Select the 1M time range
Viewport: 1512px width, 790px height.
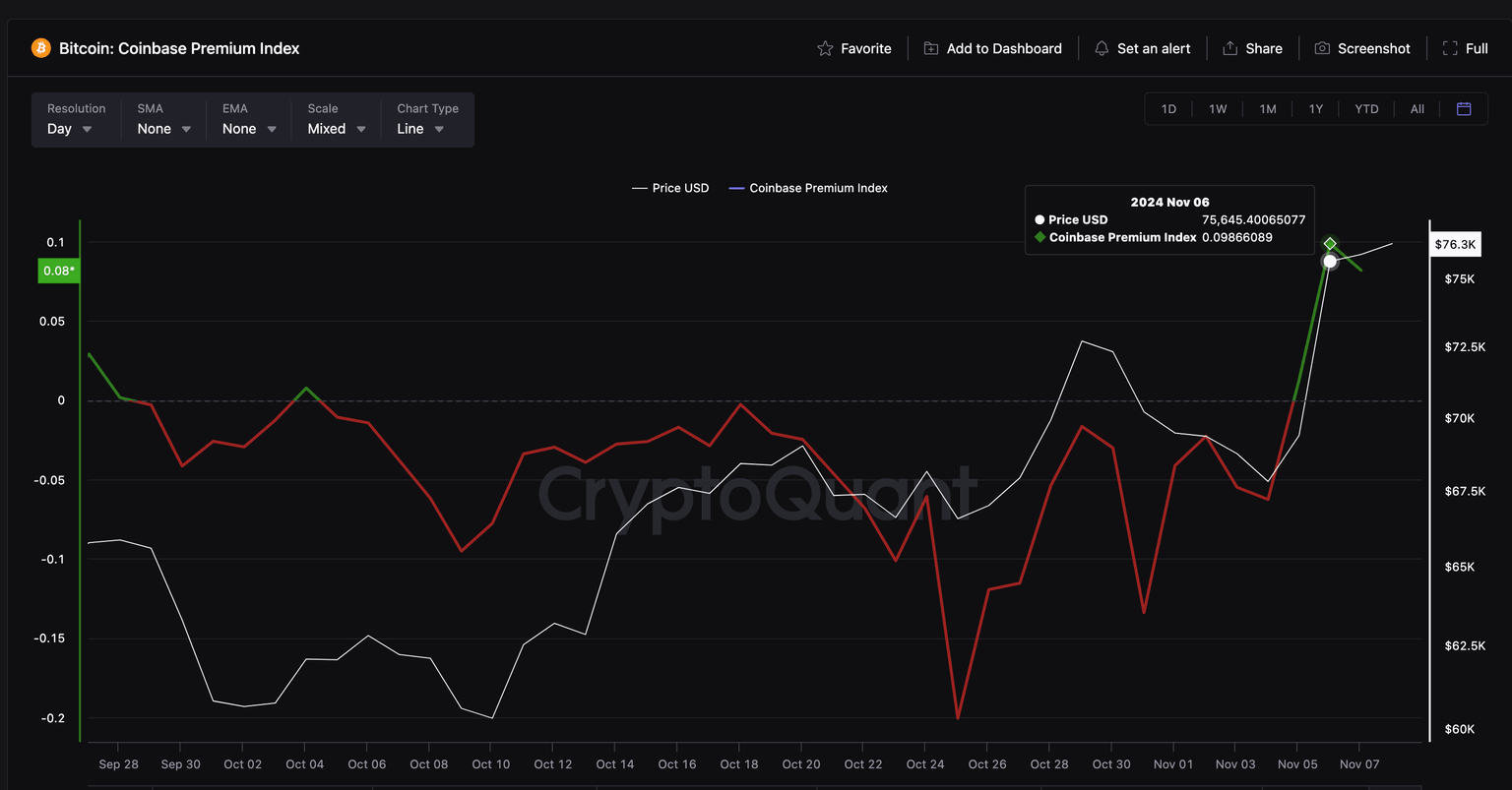click(1268, 109)
